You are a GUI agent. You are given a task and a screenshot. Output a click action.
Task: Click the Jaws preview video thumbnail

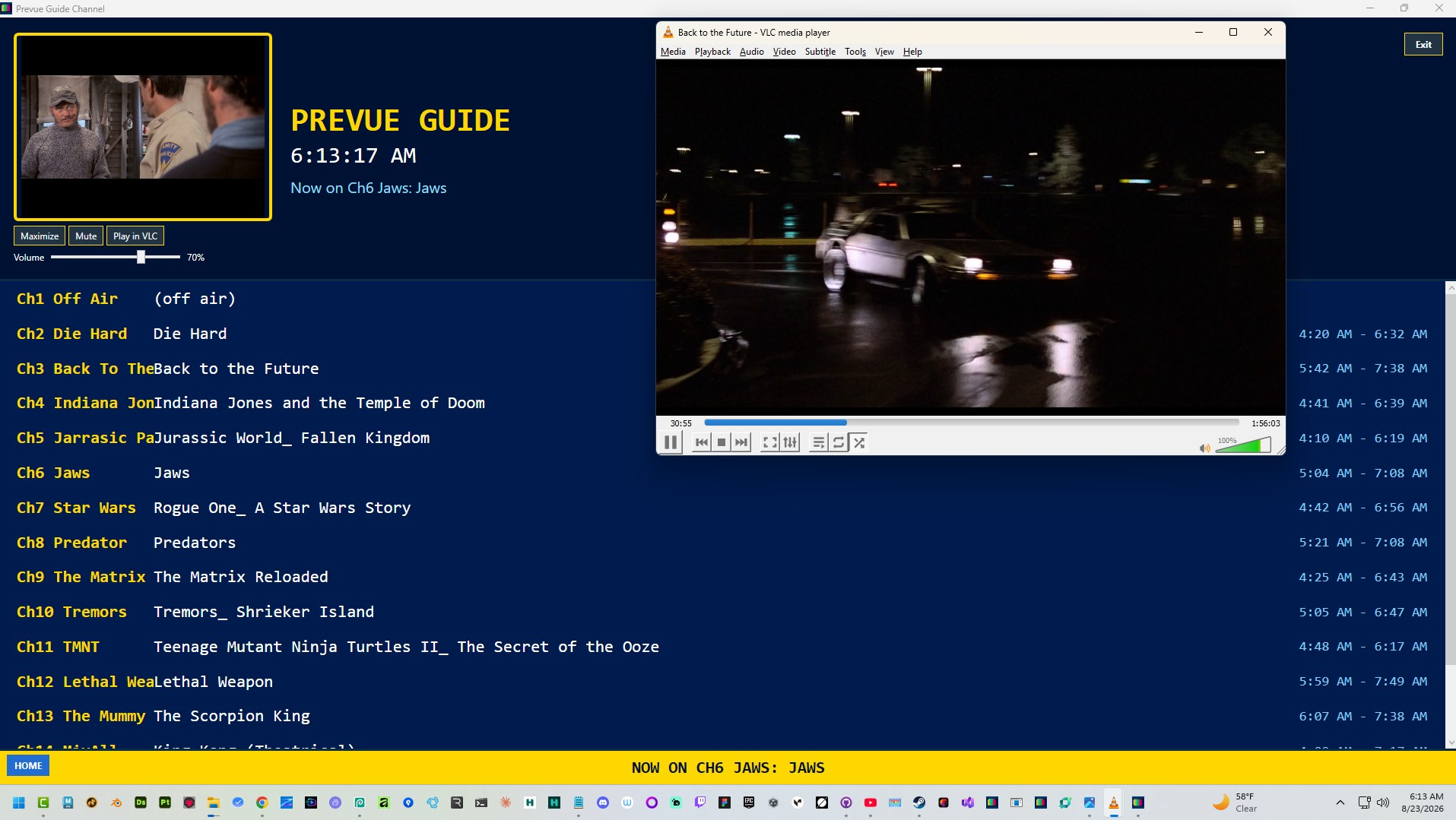tap(143, 127)
